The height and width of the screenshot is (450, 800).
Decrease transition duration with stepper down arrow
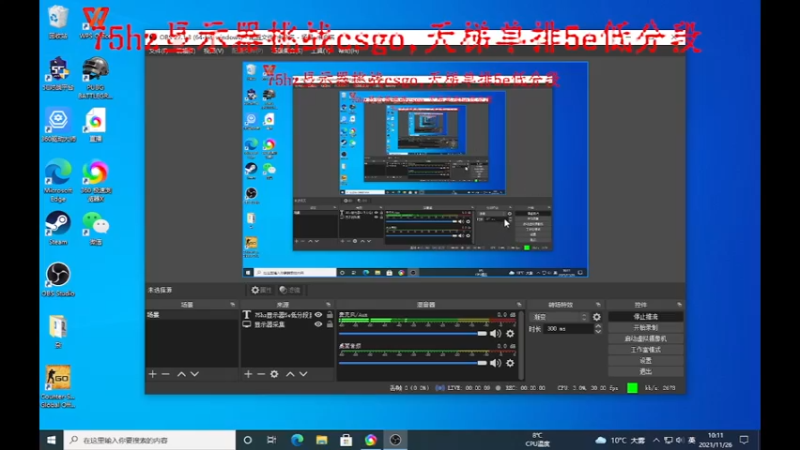(x=598, y=332)
